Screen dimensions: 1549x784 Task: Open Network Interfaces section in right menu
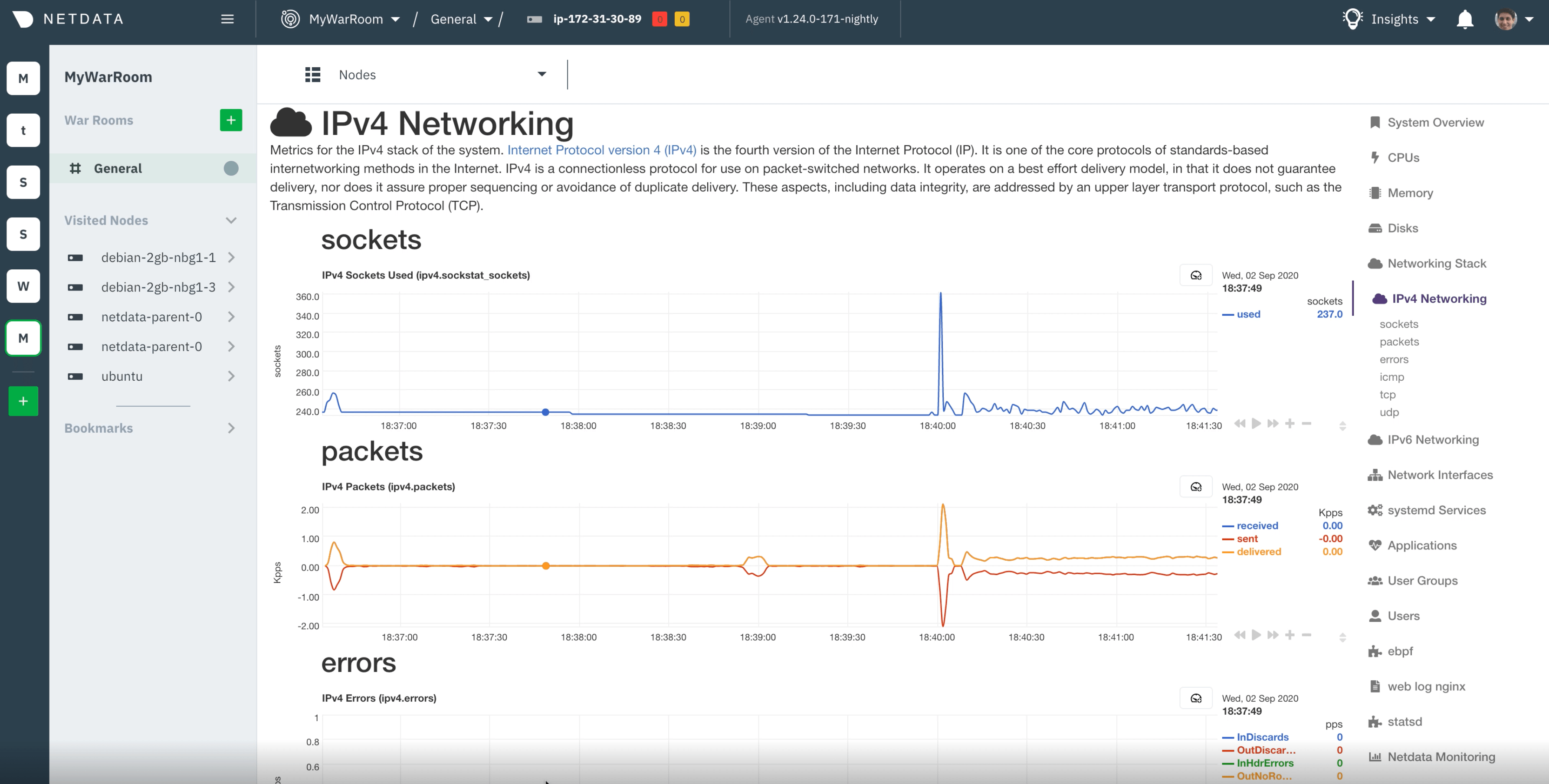point(1440,475)
